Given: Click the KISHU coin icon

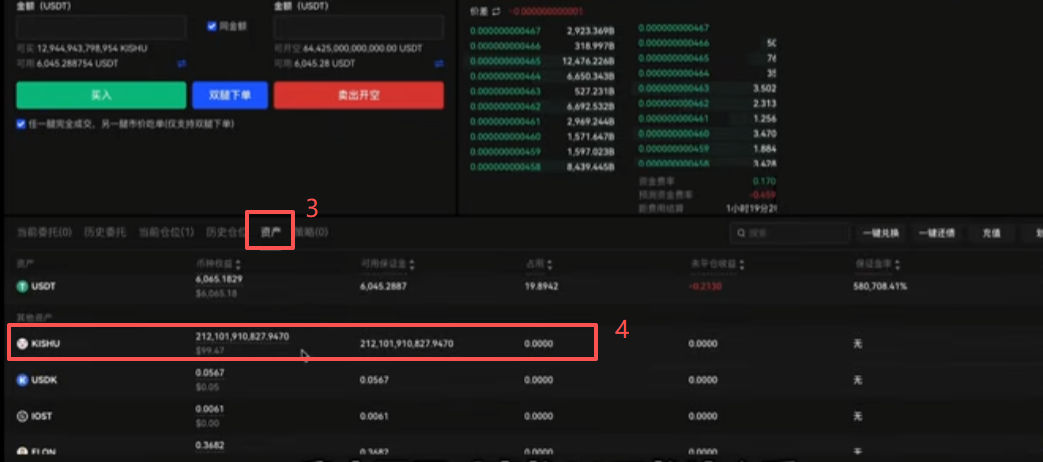Looking at the screenshot, I should pos(22,344).
